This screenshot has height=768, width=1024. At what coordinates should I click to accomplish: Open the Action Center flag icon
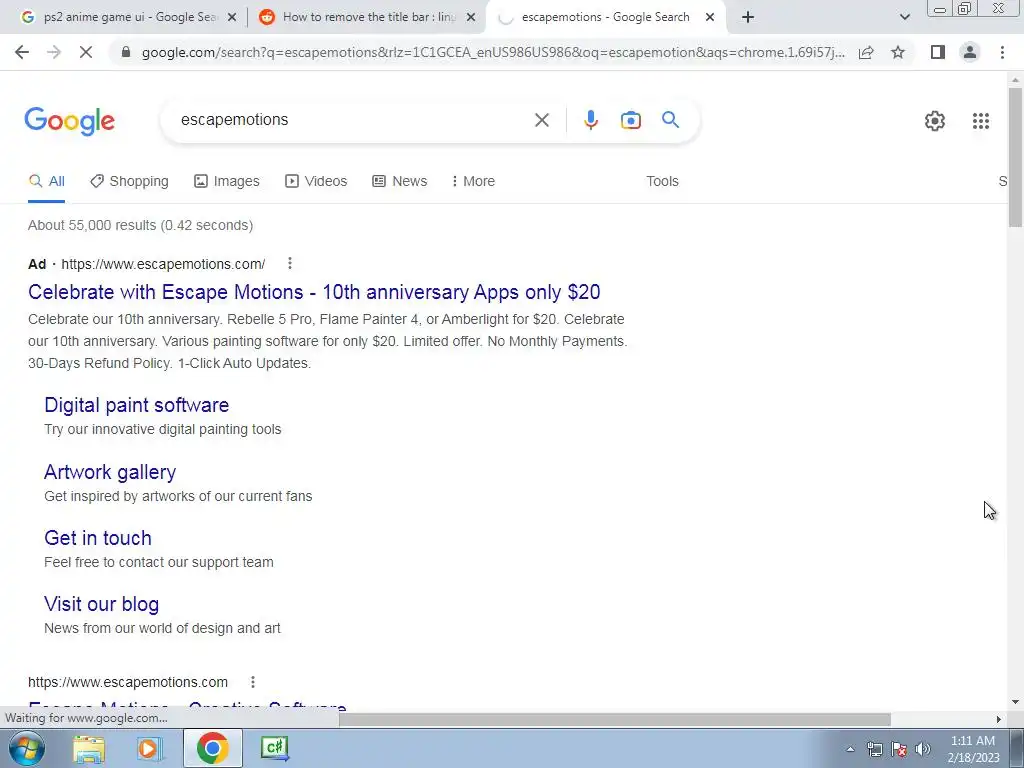899,749
